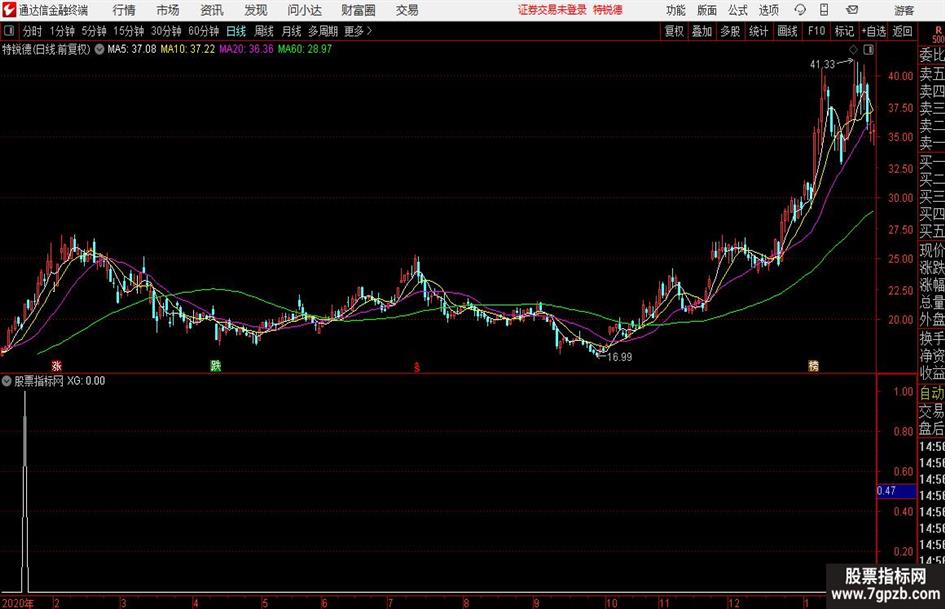
Task: Click the 涨 marker at chart bottom
Action: pos(57,365)
